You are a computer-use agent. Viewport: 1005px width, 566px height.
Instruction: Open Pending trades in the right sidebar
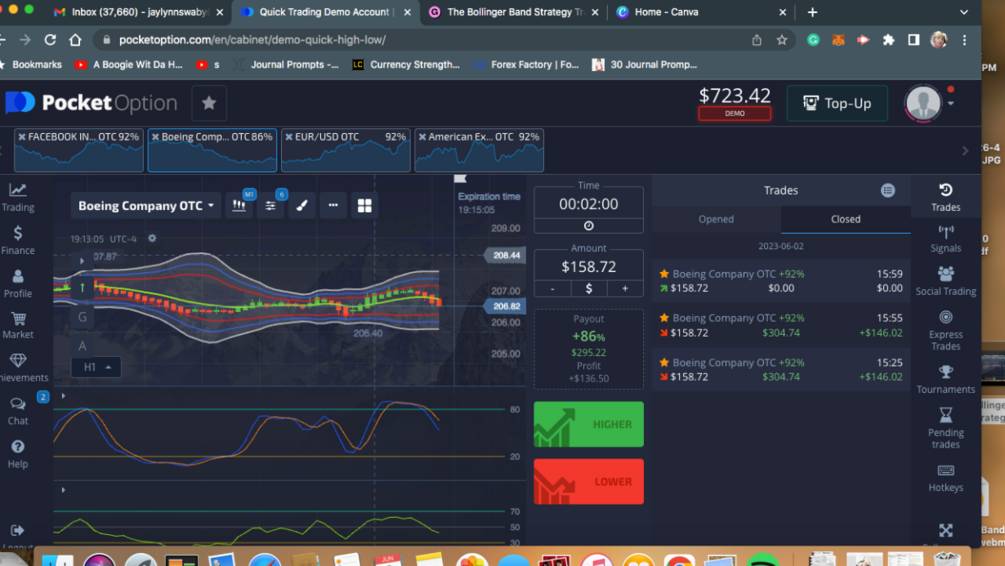[x=945, y=428]
